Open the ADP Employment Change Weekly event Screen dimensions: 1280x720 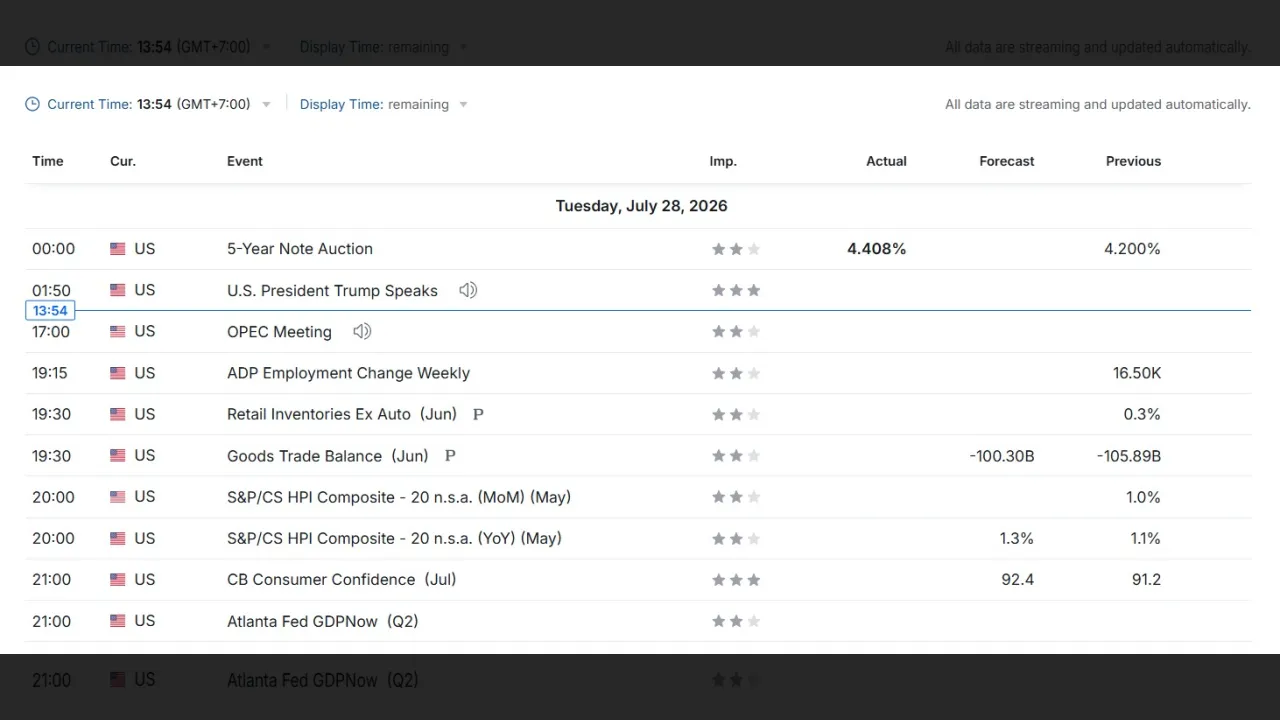tap(348, 373)
